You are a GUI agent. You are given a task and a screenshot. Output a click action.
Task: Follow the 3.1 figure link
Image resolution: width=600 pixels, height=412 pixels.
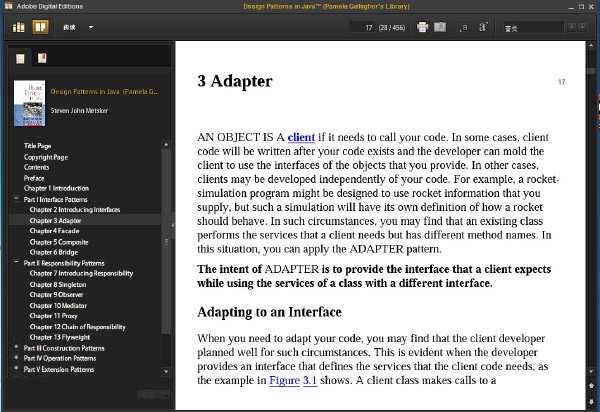(x=310, y=381)
